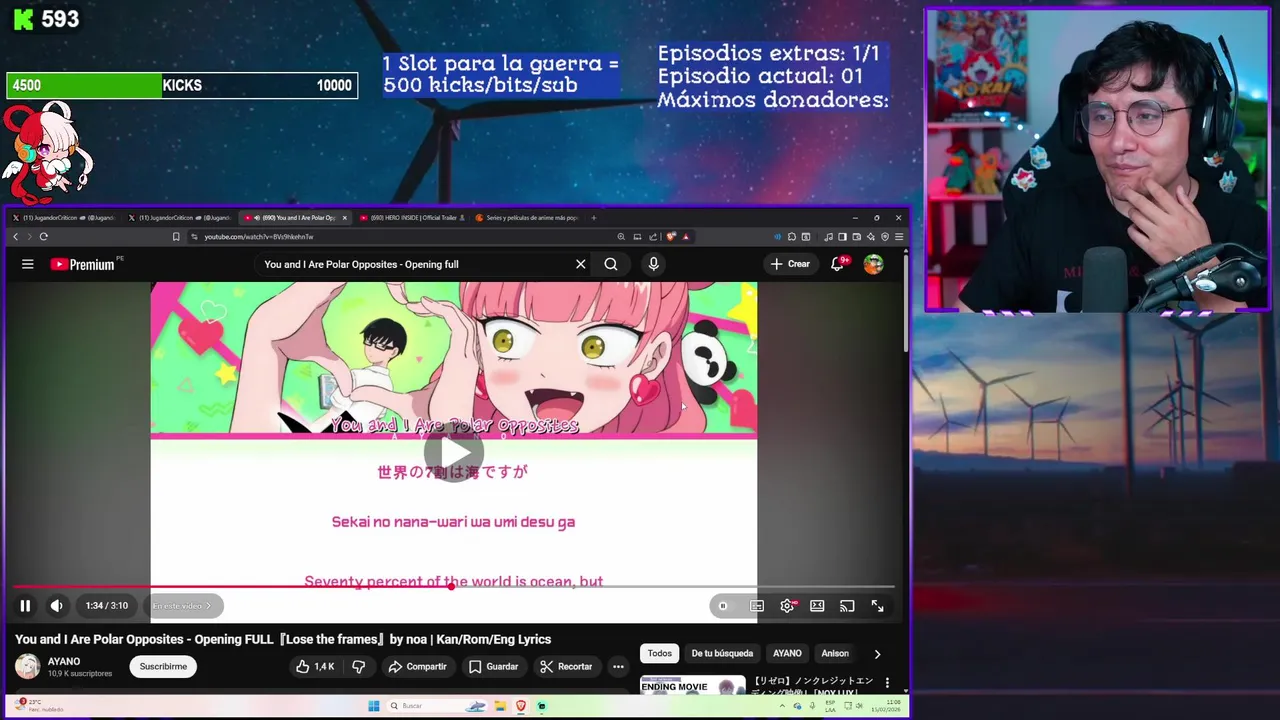Viewport: 1280px width, 720px height.
Task: Open the browser main menu at toolbar end
Action: click(x=899, y=237)
